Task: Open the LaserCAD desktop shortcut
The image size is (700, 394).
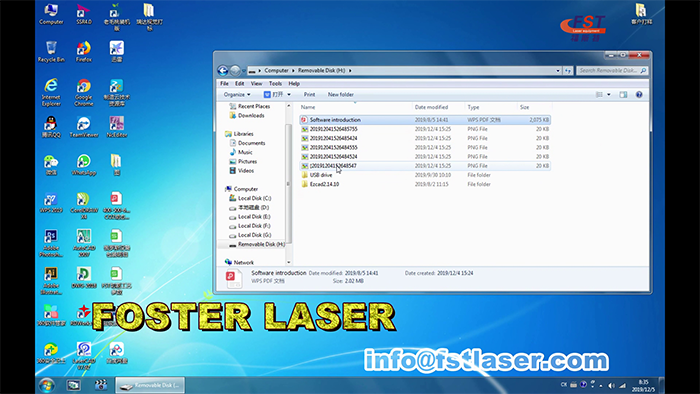Action: [x=83, y=356]
